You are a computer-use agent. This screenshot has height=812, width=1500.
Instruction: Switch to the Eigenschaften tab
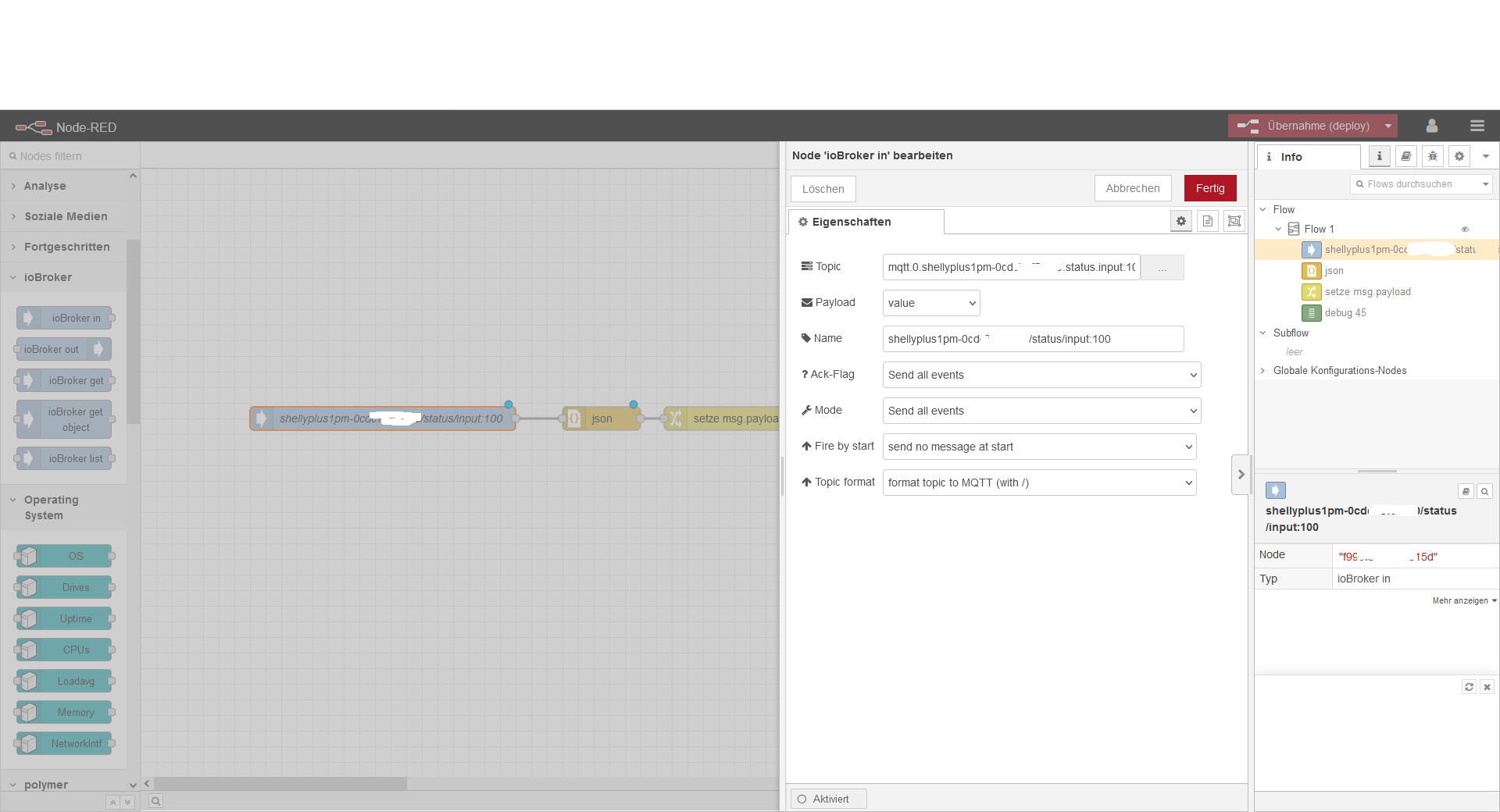click(866, 222)
